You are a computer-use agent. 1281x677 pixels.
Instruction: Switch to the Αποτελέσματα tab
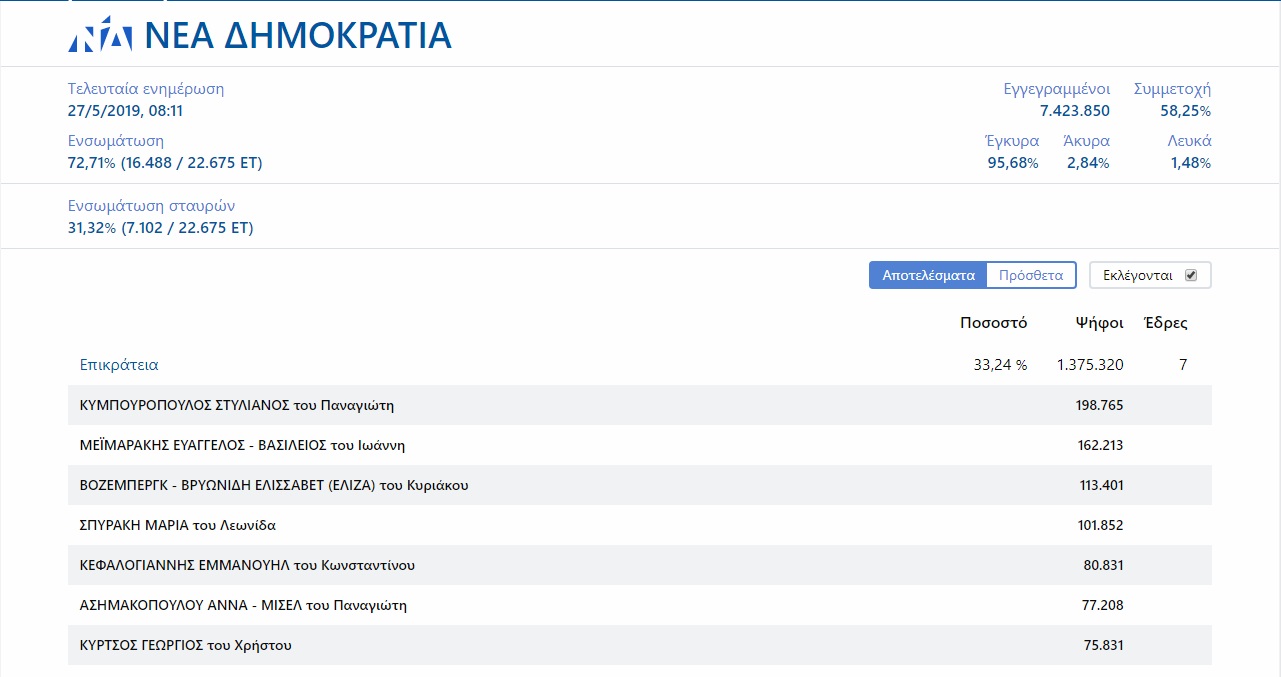click(928, 275)
